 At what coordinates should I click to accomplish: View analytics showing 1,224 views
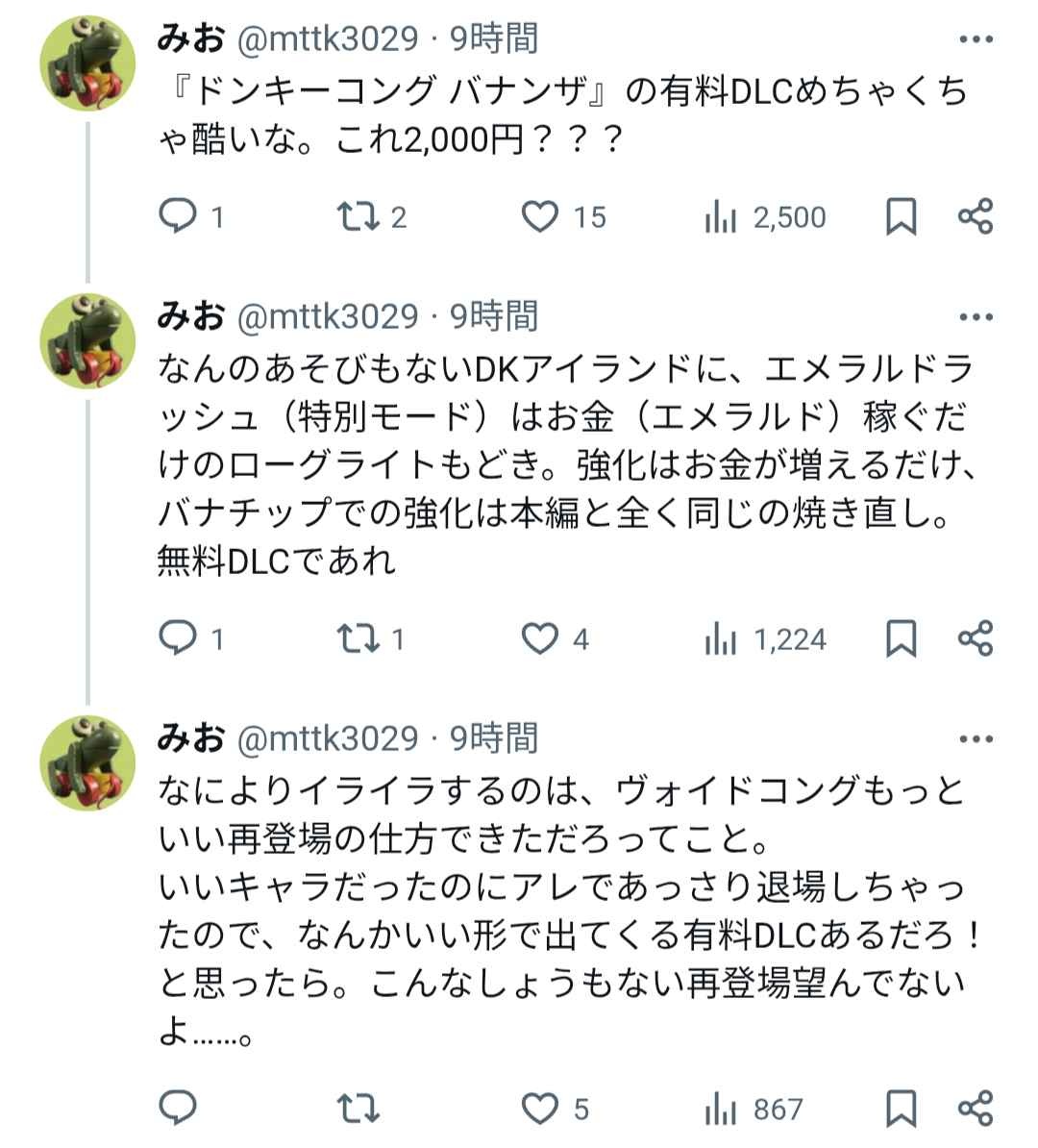point(721,640)
